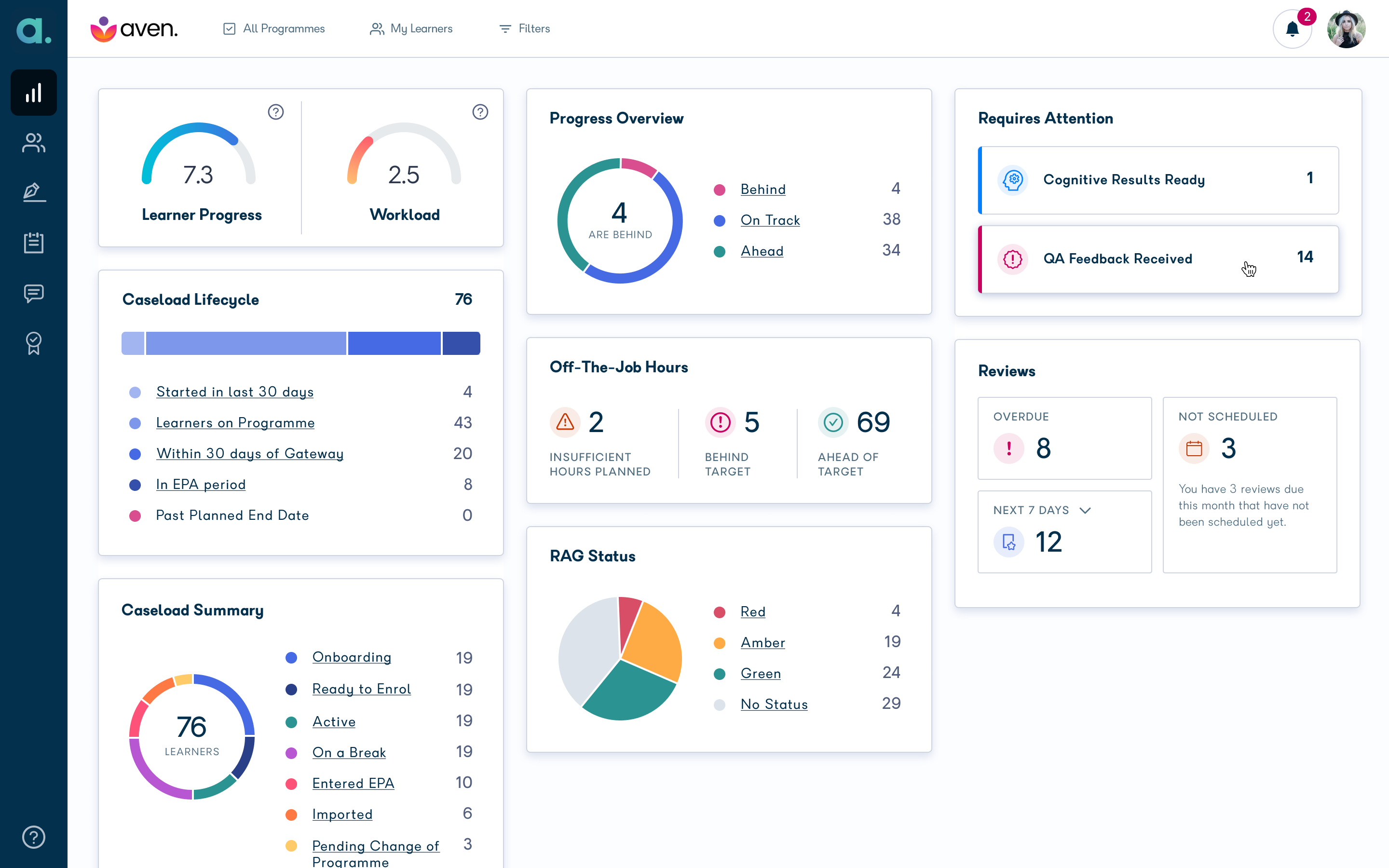Click the On Track link

770,220
